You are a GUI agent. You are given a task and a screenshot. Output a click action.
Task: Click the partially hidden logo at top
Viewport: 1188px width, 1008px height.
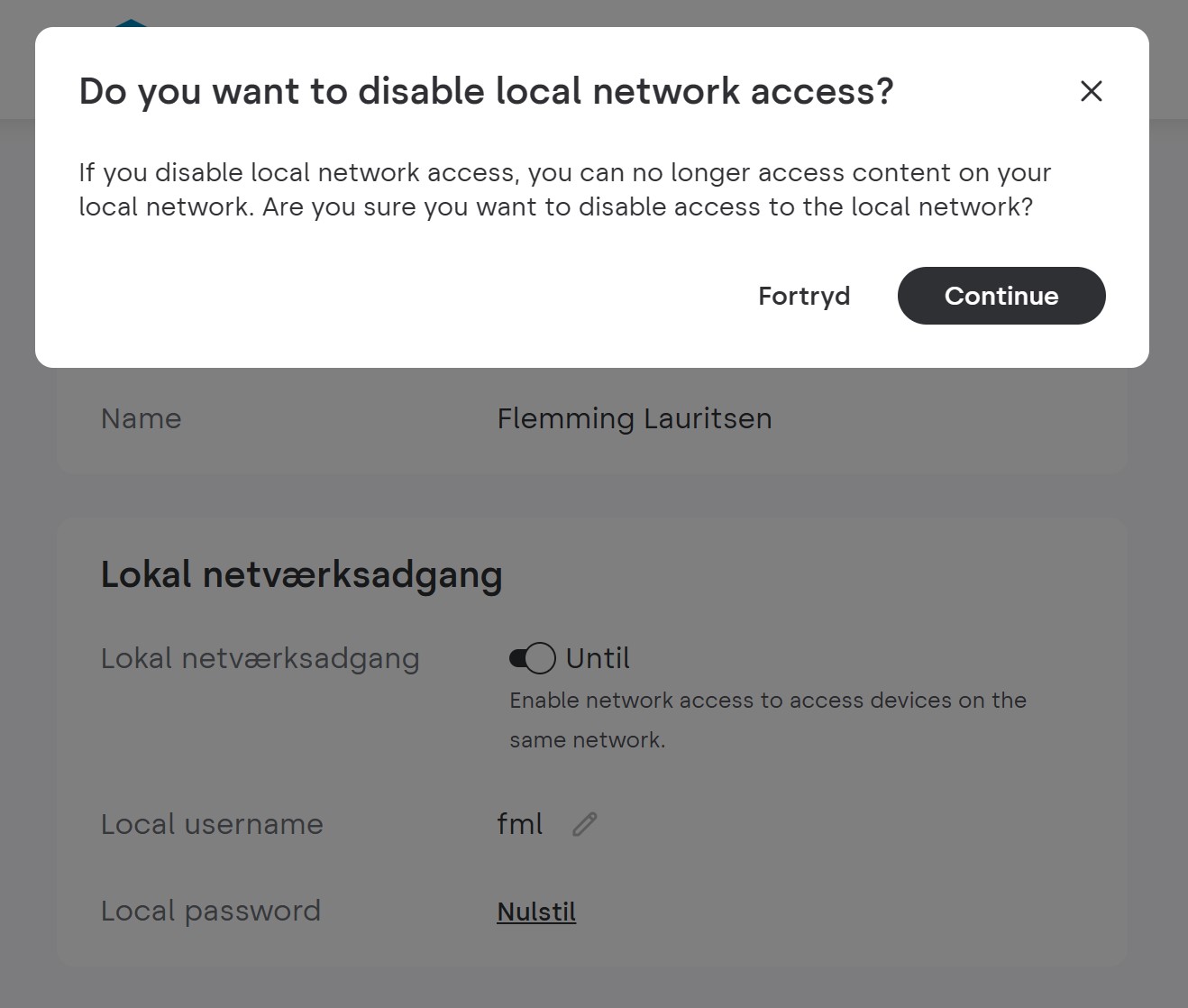tap(132, 23)
